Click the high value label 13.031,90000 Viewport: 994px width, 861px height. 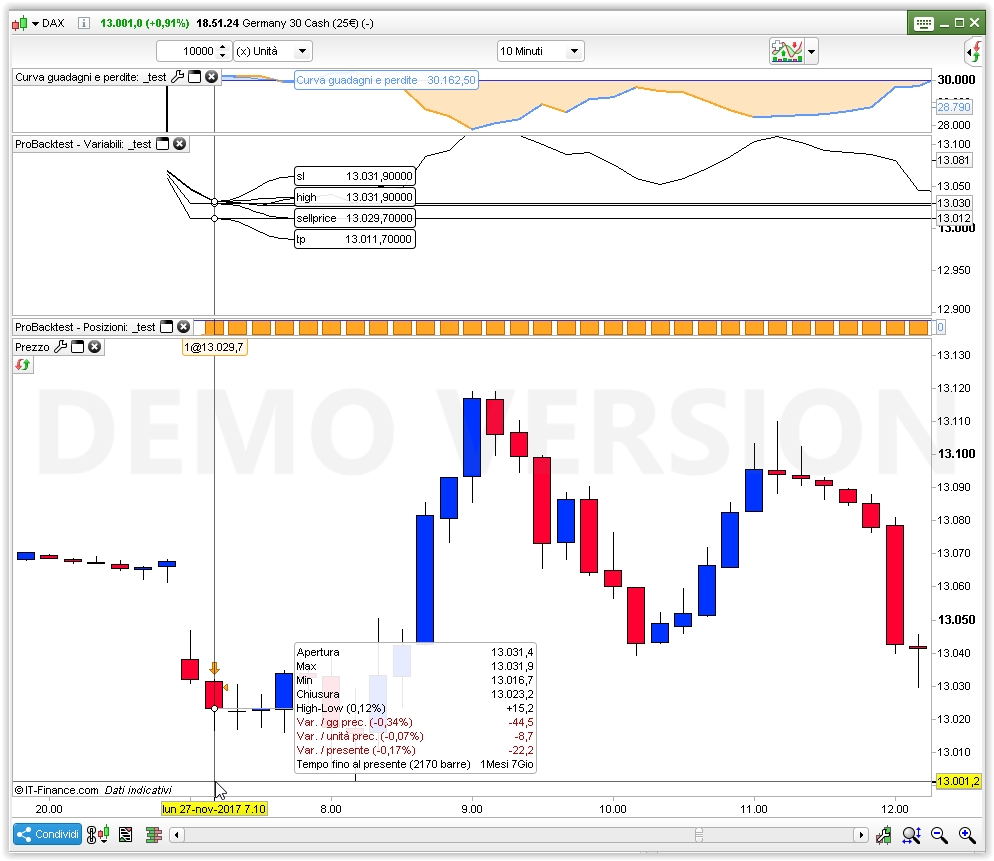(x=355, y=197)
